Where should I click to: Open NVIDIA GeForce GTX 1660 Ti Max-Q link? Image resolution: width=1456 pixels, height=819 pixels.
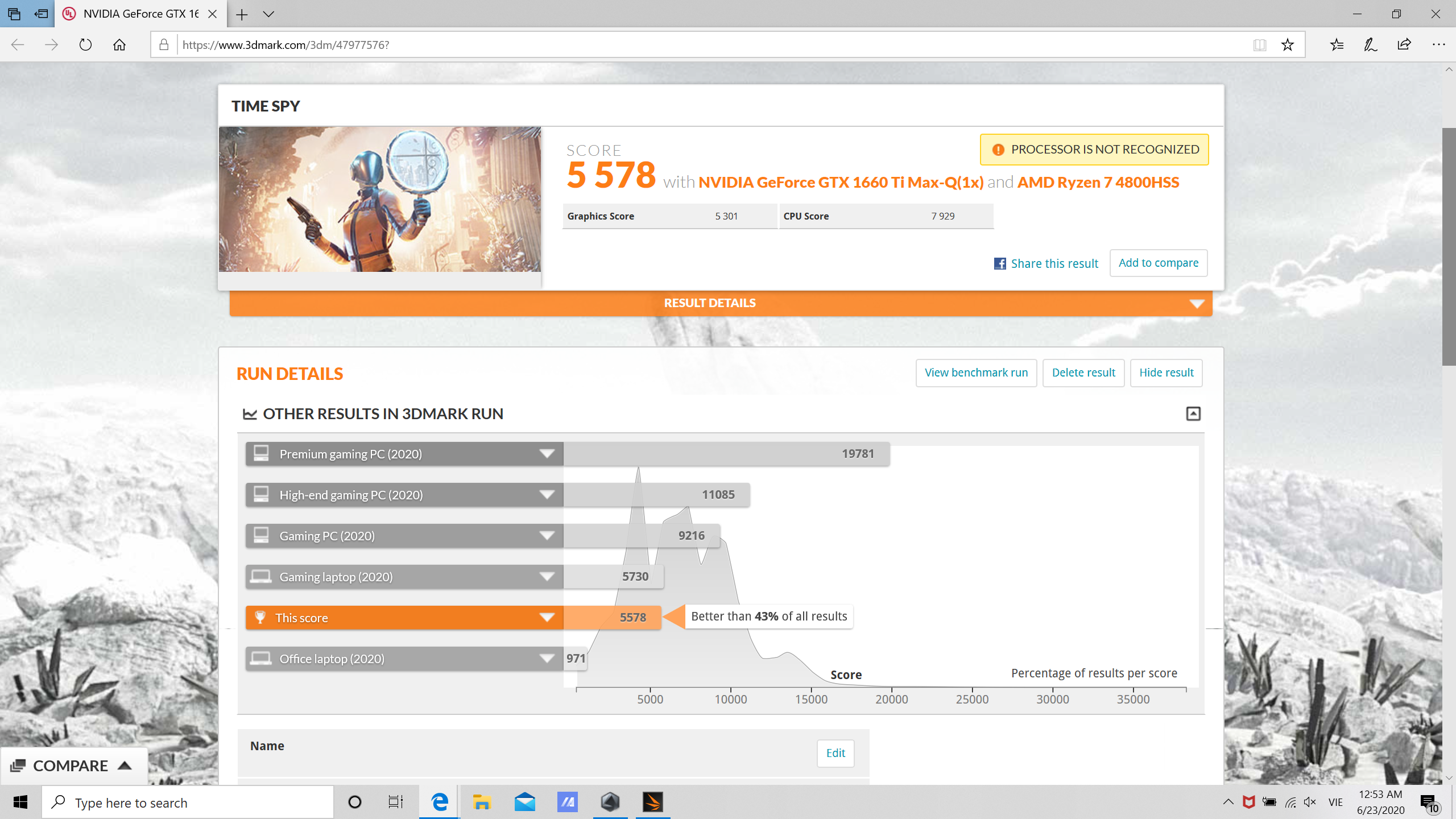(841, 182)
